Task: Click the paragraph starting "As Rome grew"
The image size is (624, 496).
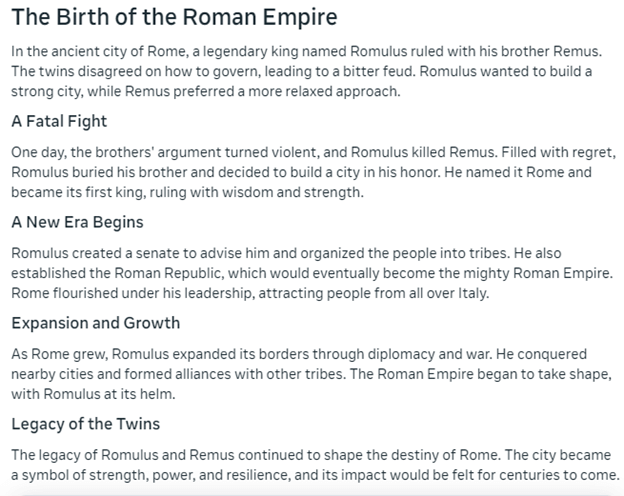Action: coord(300,374)
